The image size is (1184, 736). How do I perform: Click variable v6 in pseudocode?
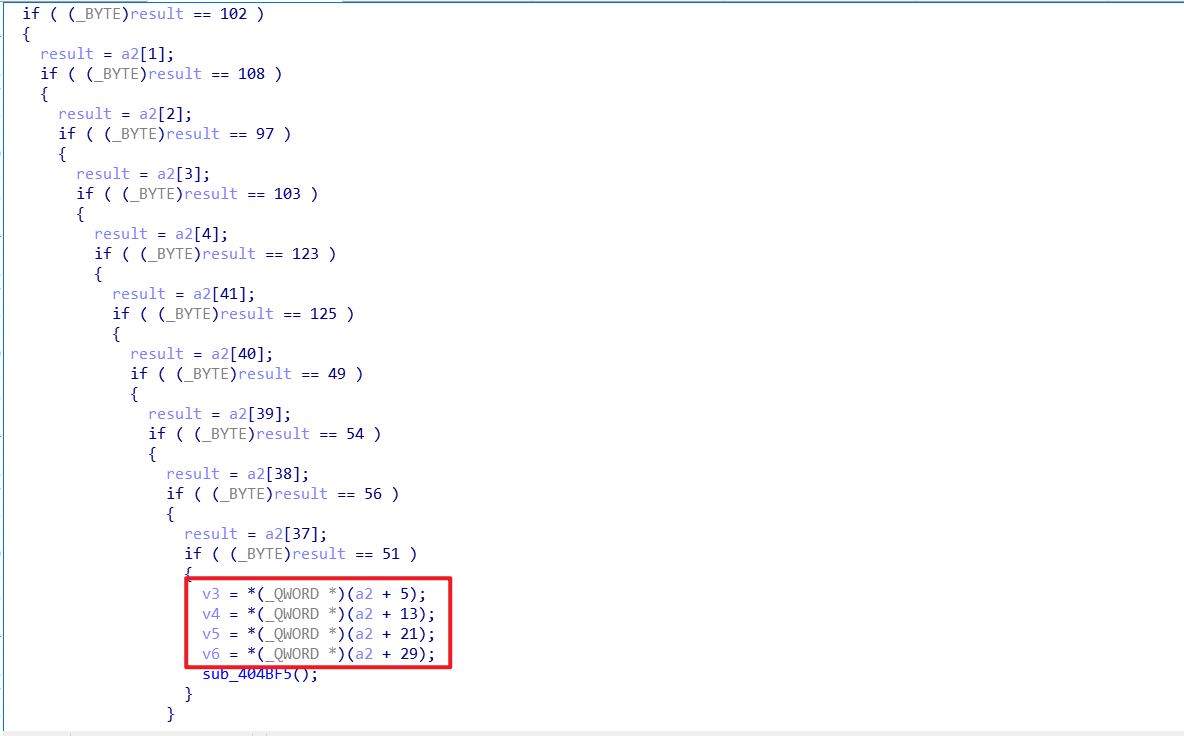[211, 654]
